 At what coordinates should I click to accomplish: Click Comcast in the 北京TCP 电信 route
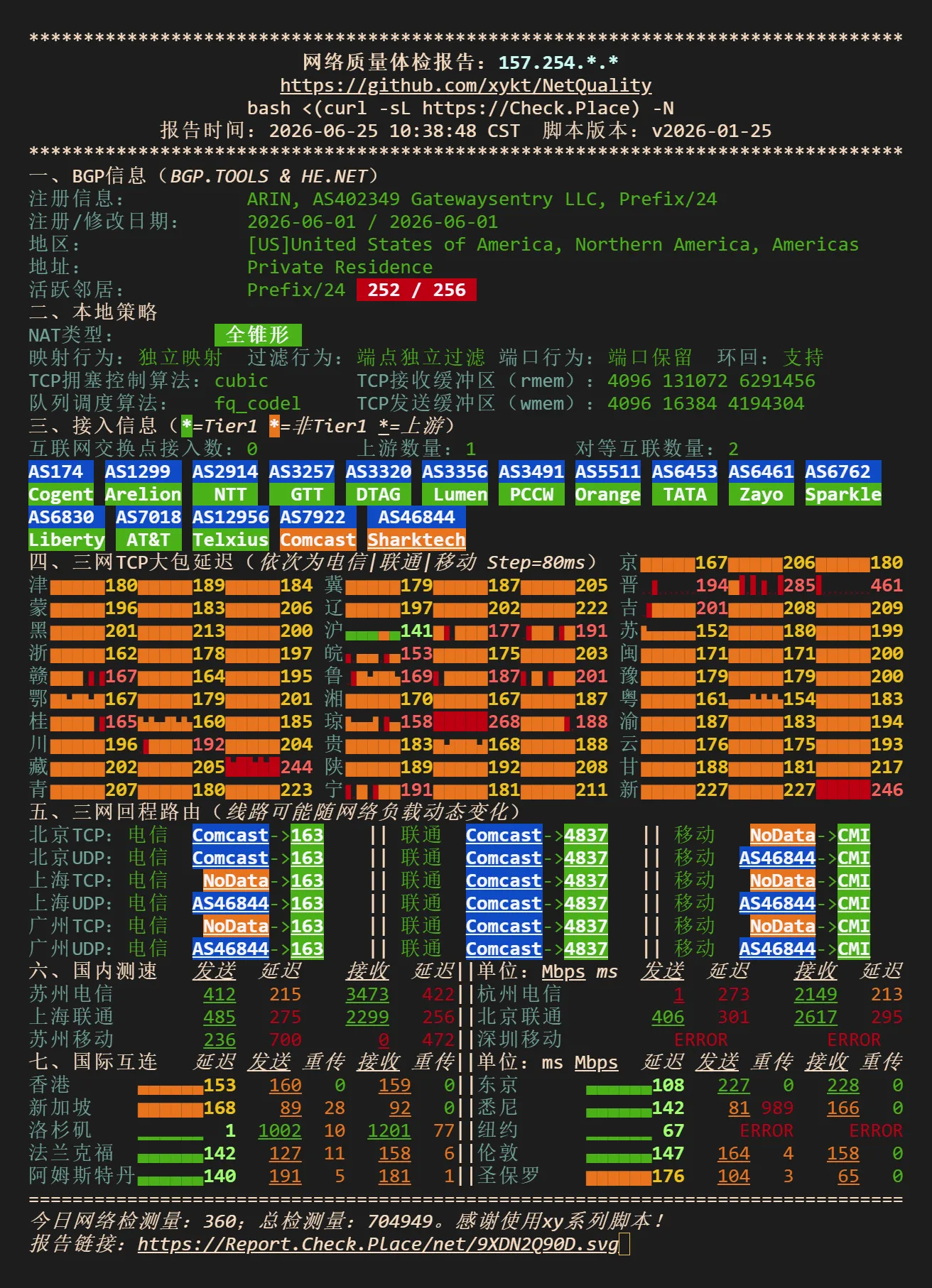[231, 835]
